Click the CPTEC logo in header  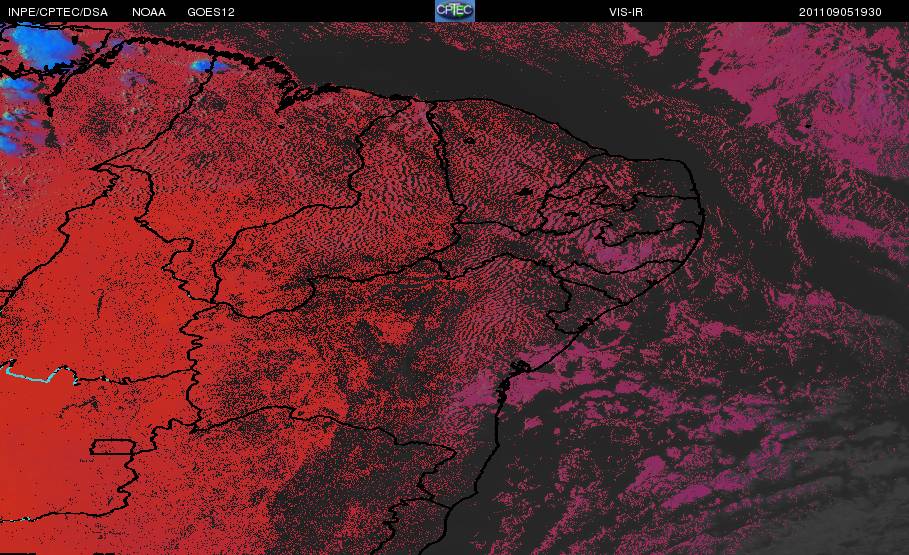[454, 11]
